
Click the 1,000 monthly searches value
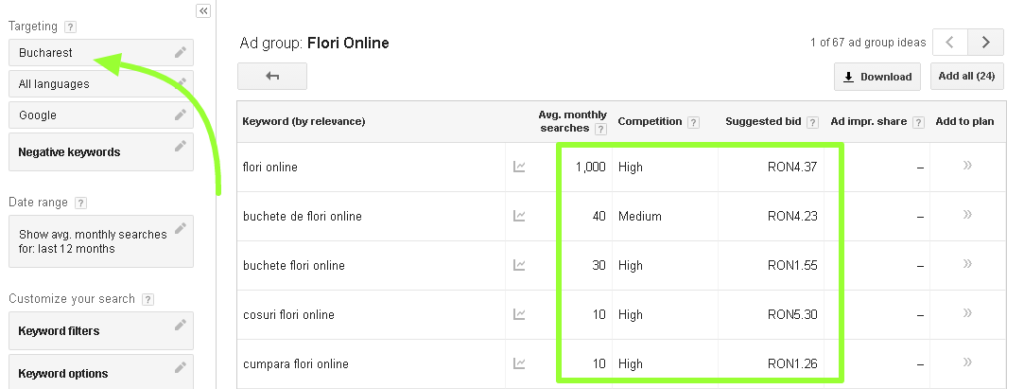tap(590, 167)
